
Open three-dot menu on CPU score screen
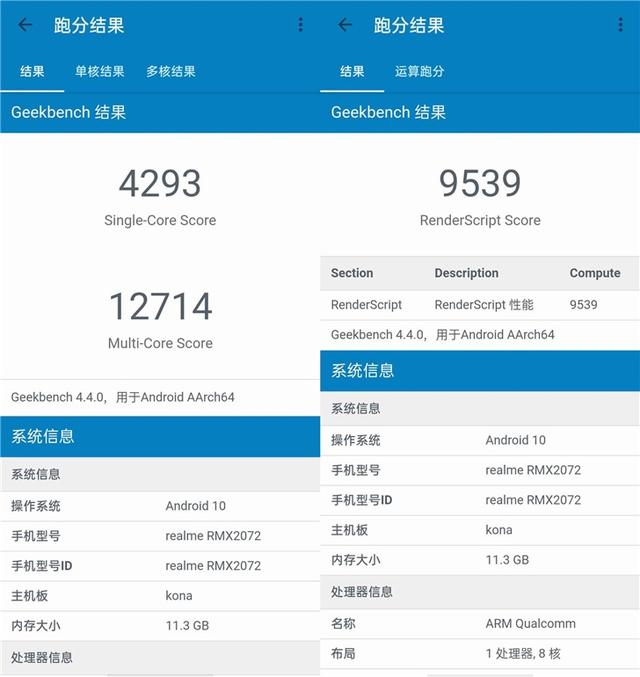(300, 25)
